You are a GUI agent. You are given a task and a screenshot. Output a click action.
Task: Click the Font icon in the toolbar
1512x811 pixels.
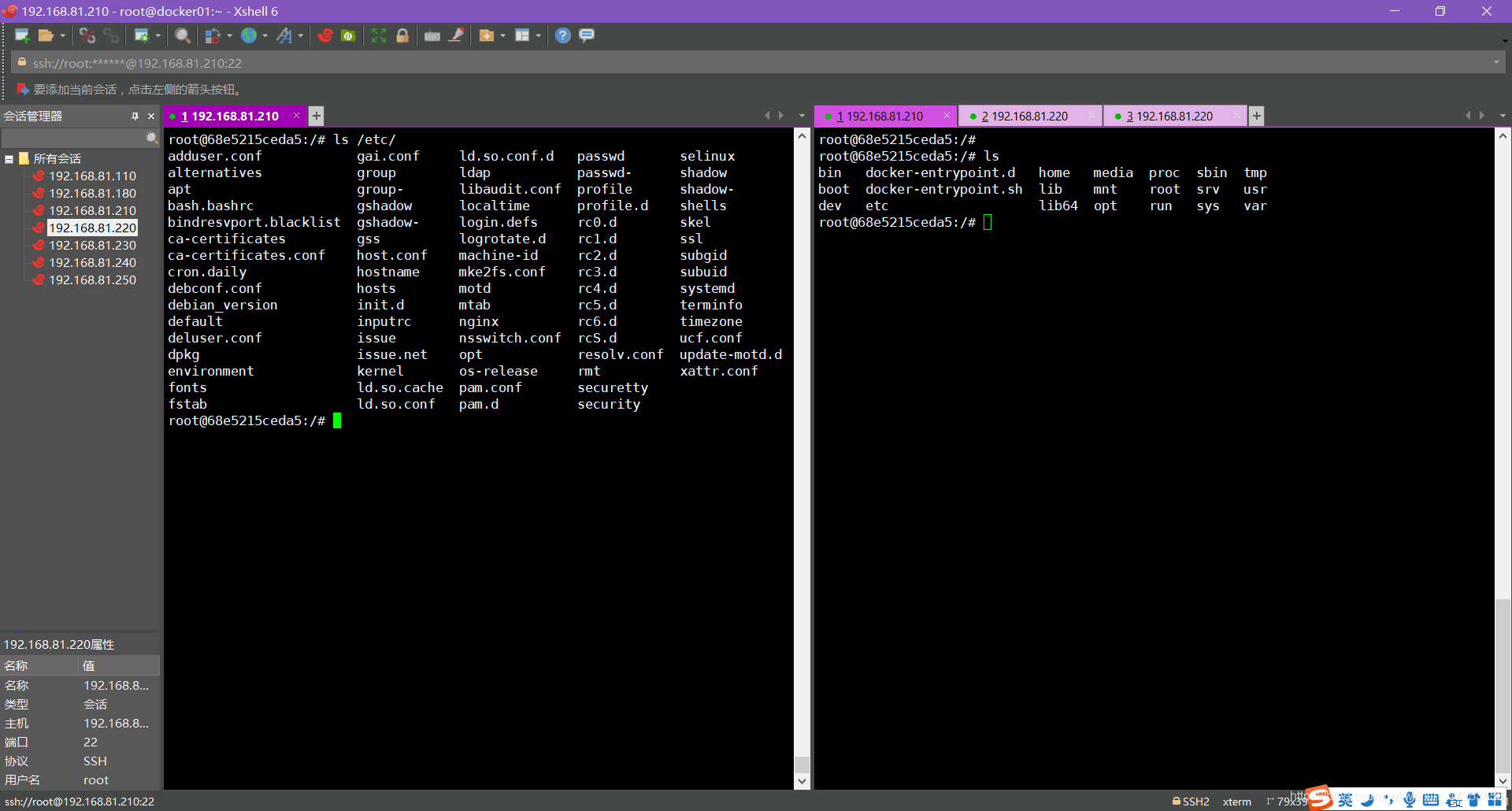tap(284, 35)
